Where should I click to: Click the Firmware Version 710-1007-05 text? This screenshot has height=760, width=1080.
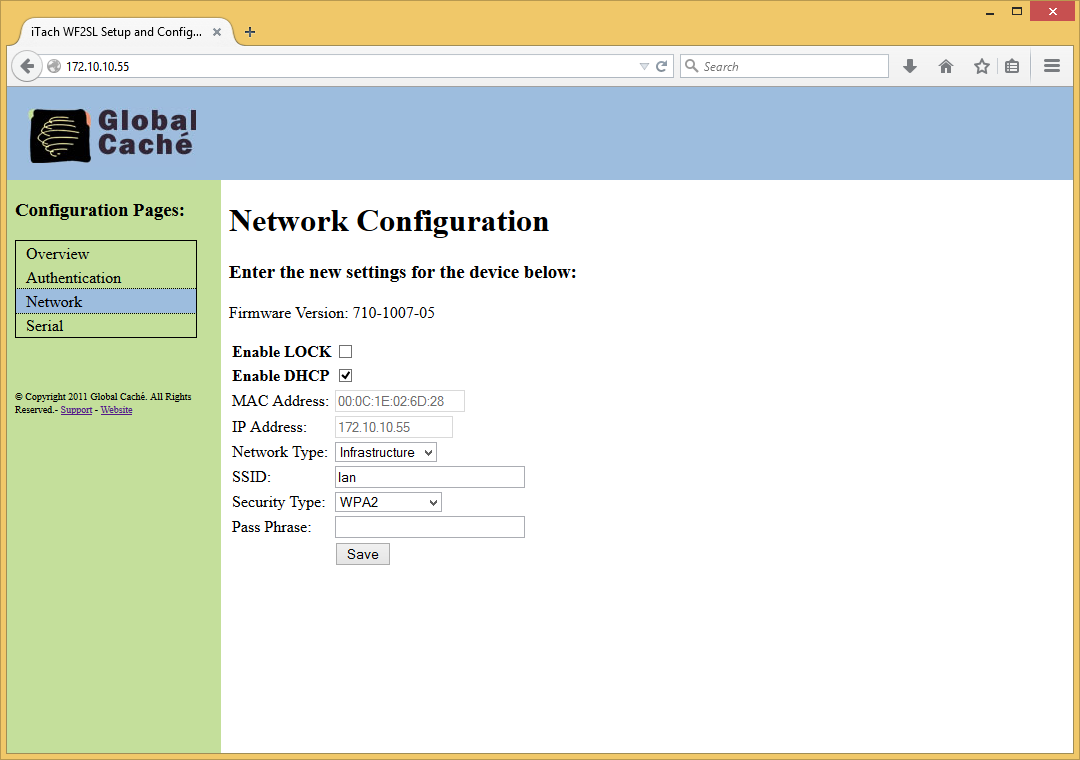(x=332, y=313)
